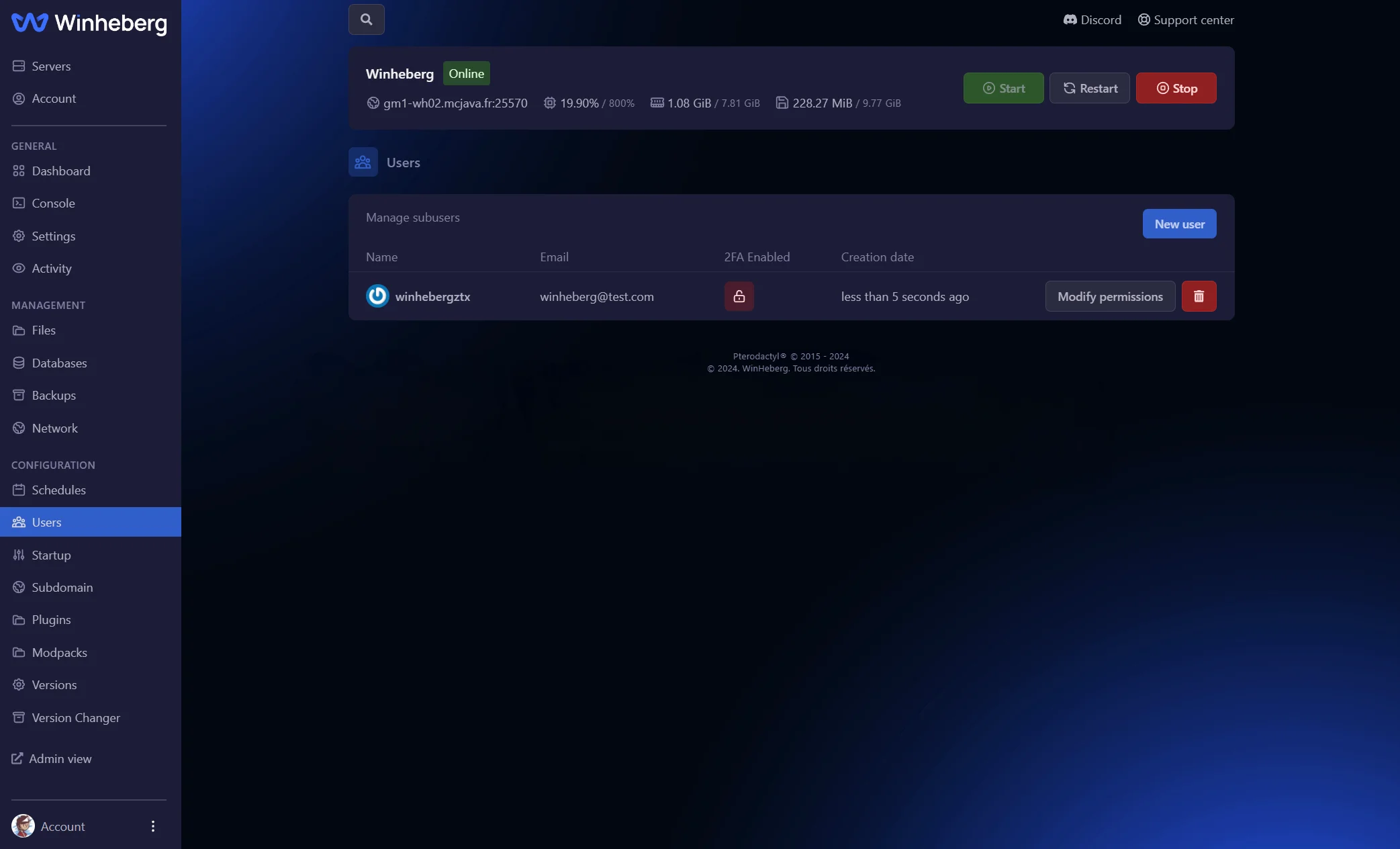Screen dimensions: 1400x849
Task: Open the Discord link
Action: pos(1092,20)
